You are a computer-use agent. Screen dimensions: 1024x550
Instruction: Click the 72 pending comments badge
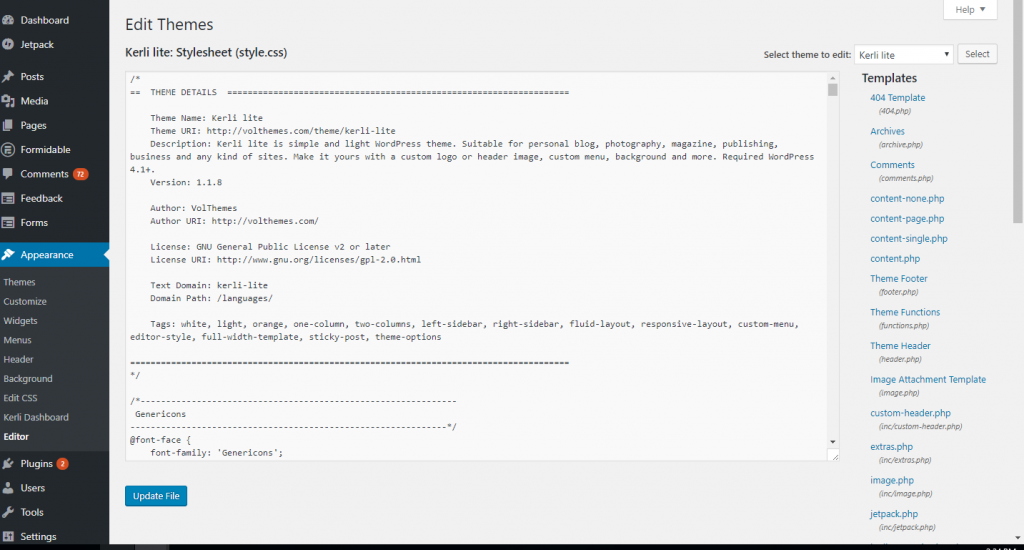[x=80, y=174]
